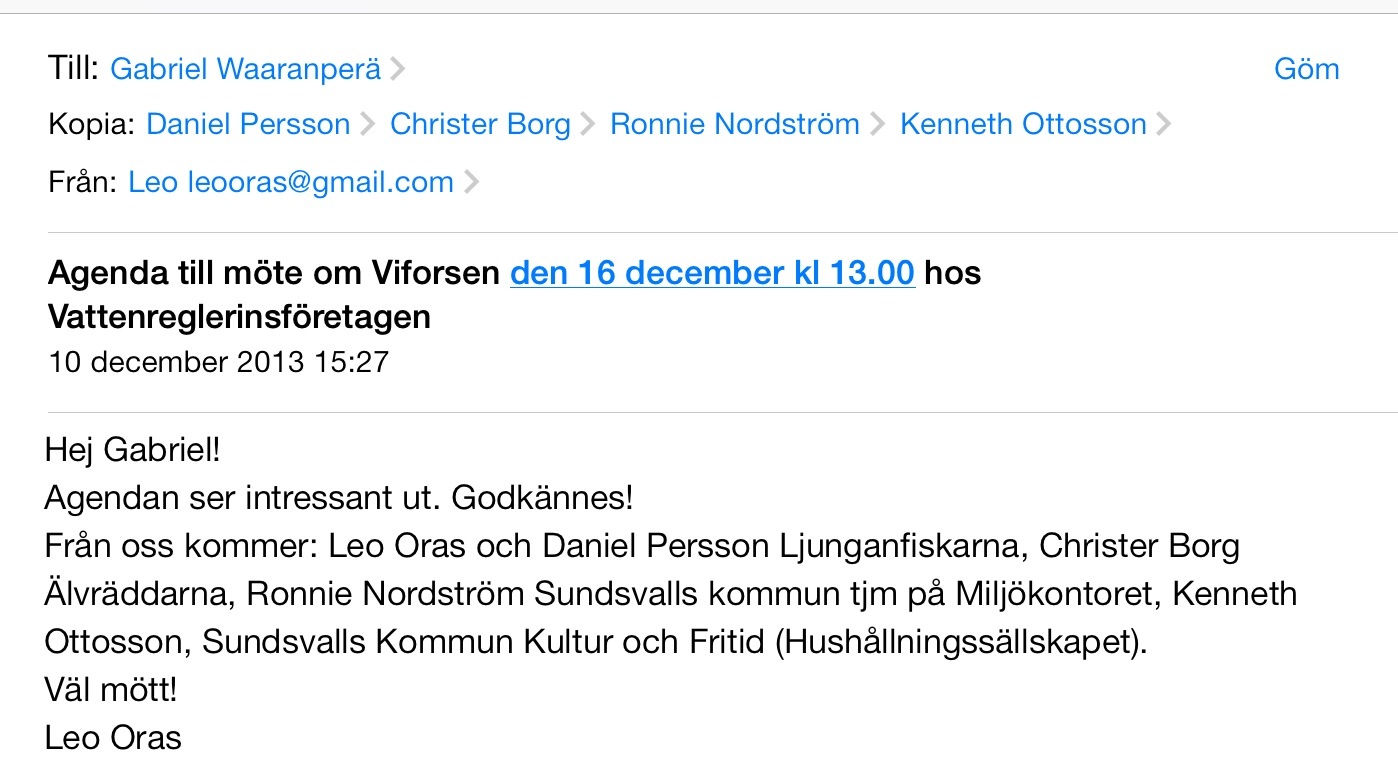Tap the timestamp '10 december 2013 15:27'
This screenshot has width=1398, height=767.
point(218,360)
